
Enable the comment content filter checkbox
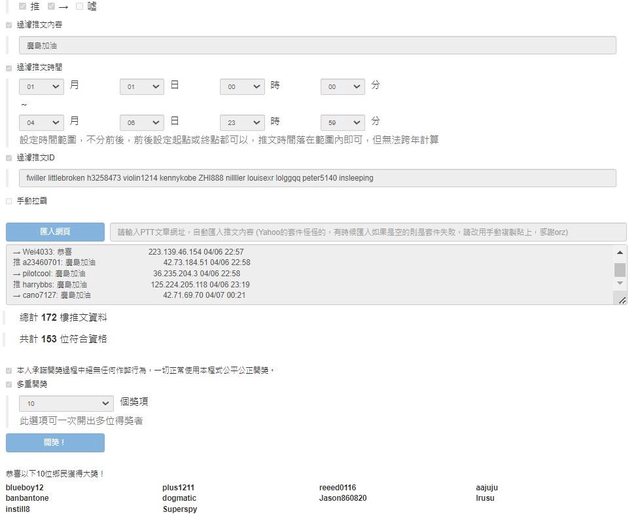click(9, 23)
